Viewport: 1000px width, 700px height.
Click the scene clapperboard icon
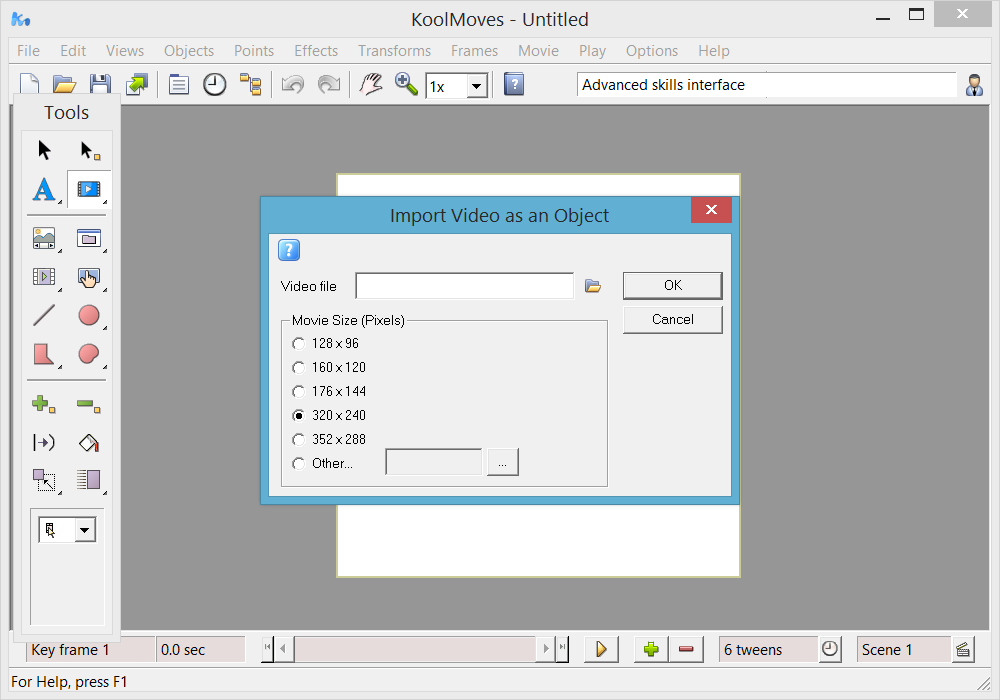click(963, 650)
